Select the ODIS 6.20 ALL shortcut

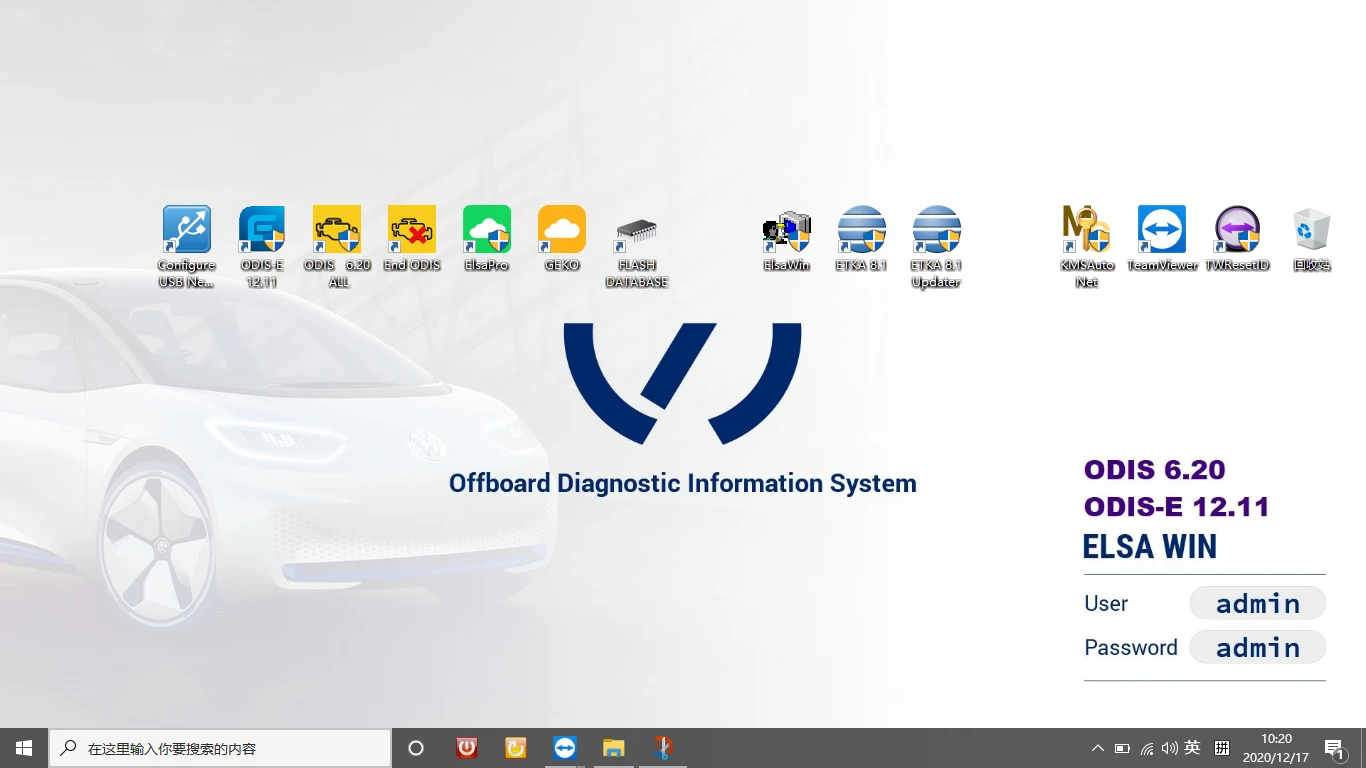click(337, 246)
